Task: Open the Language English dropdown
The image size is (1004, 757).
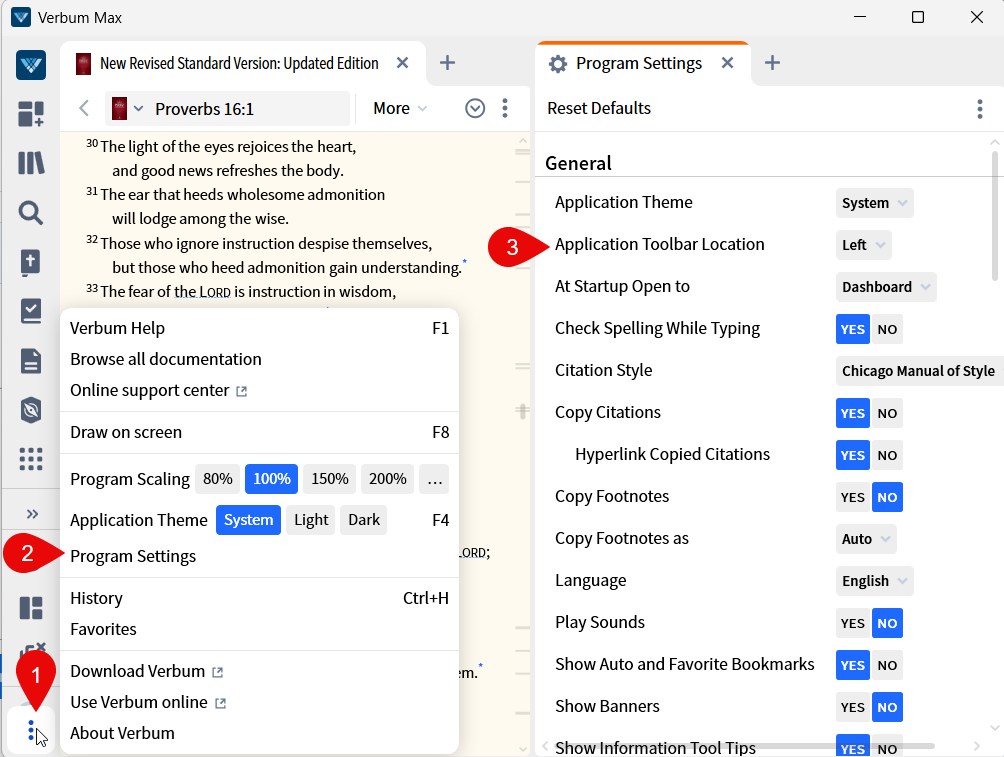Action: [x=874, y=581]
